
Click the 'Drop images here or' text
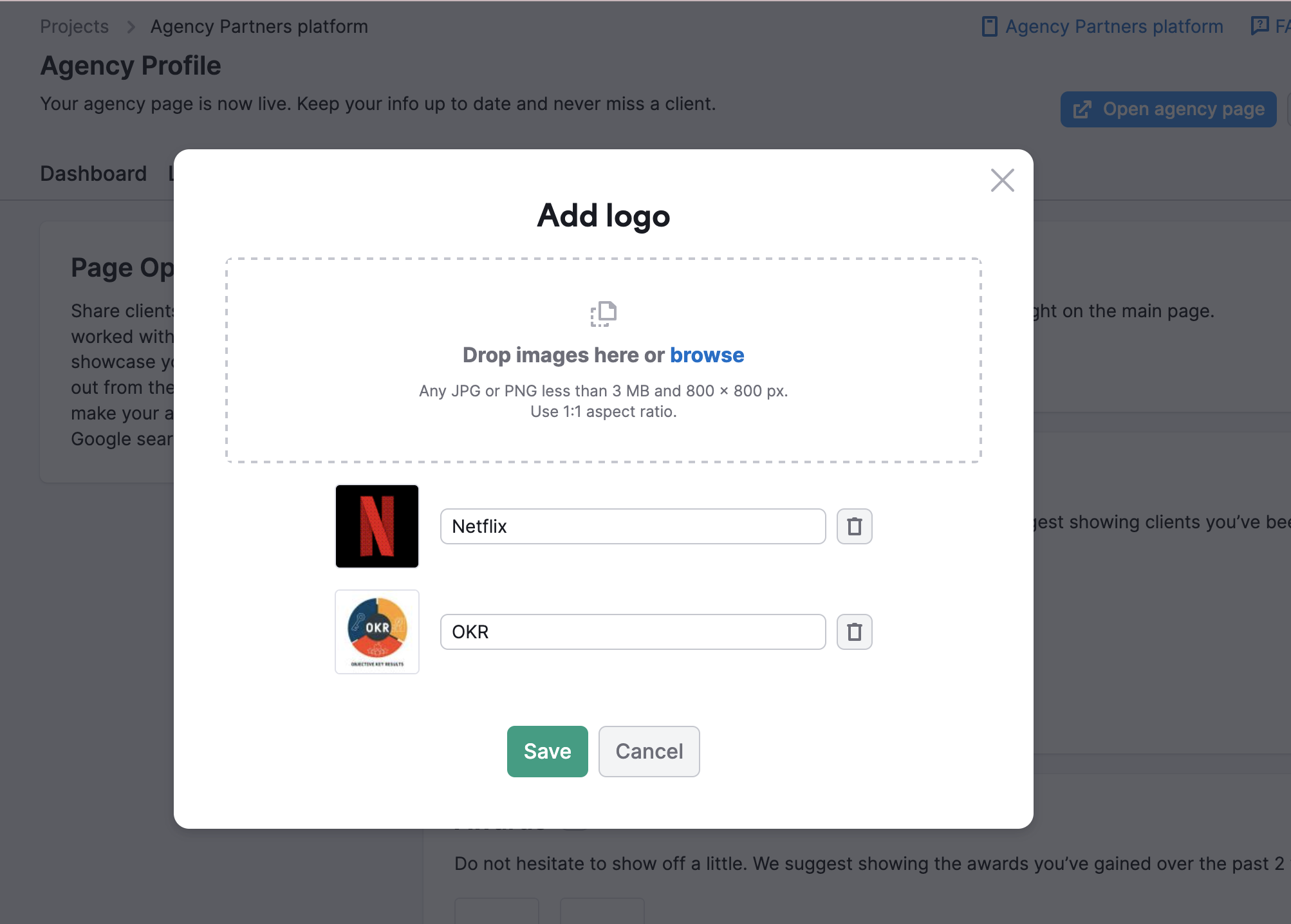tap(564, 355)
